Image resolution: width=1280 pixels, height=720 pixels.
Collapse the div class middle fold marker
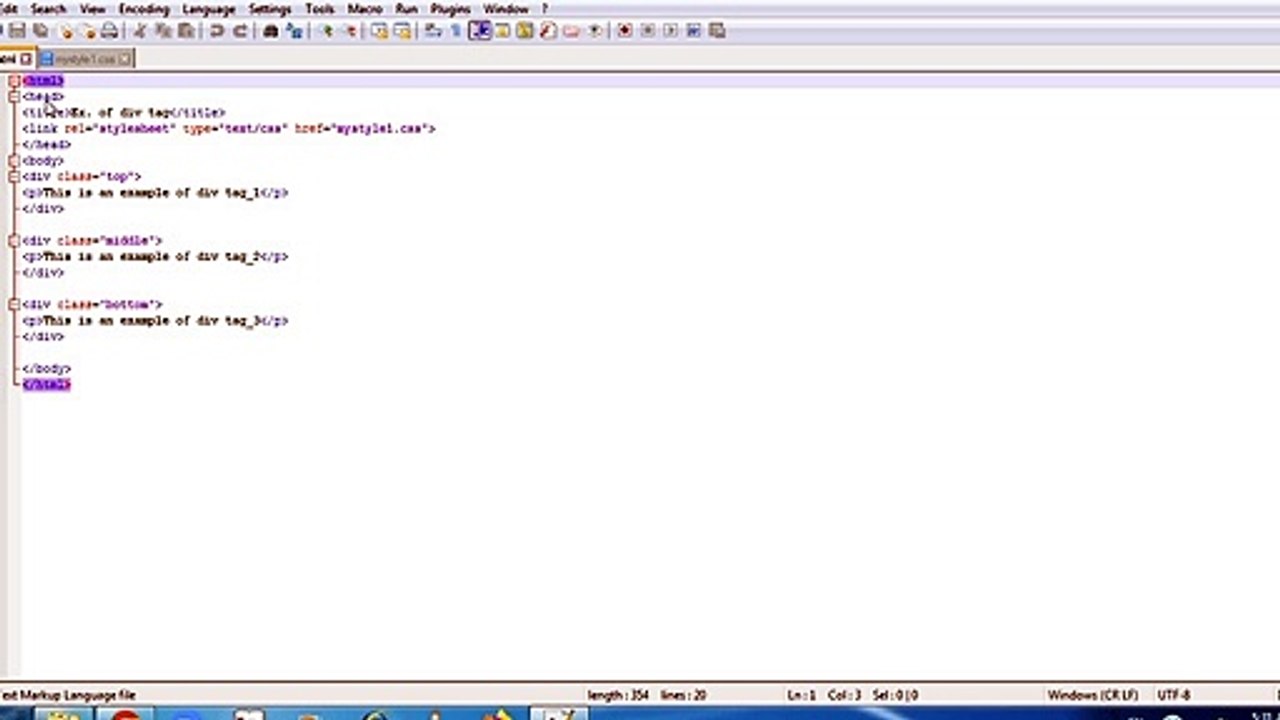(x=14, y=241)
